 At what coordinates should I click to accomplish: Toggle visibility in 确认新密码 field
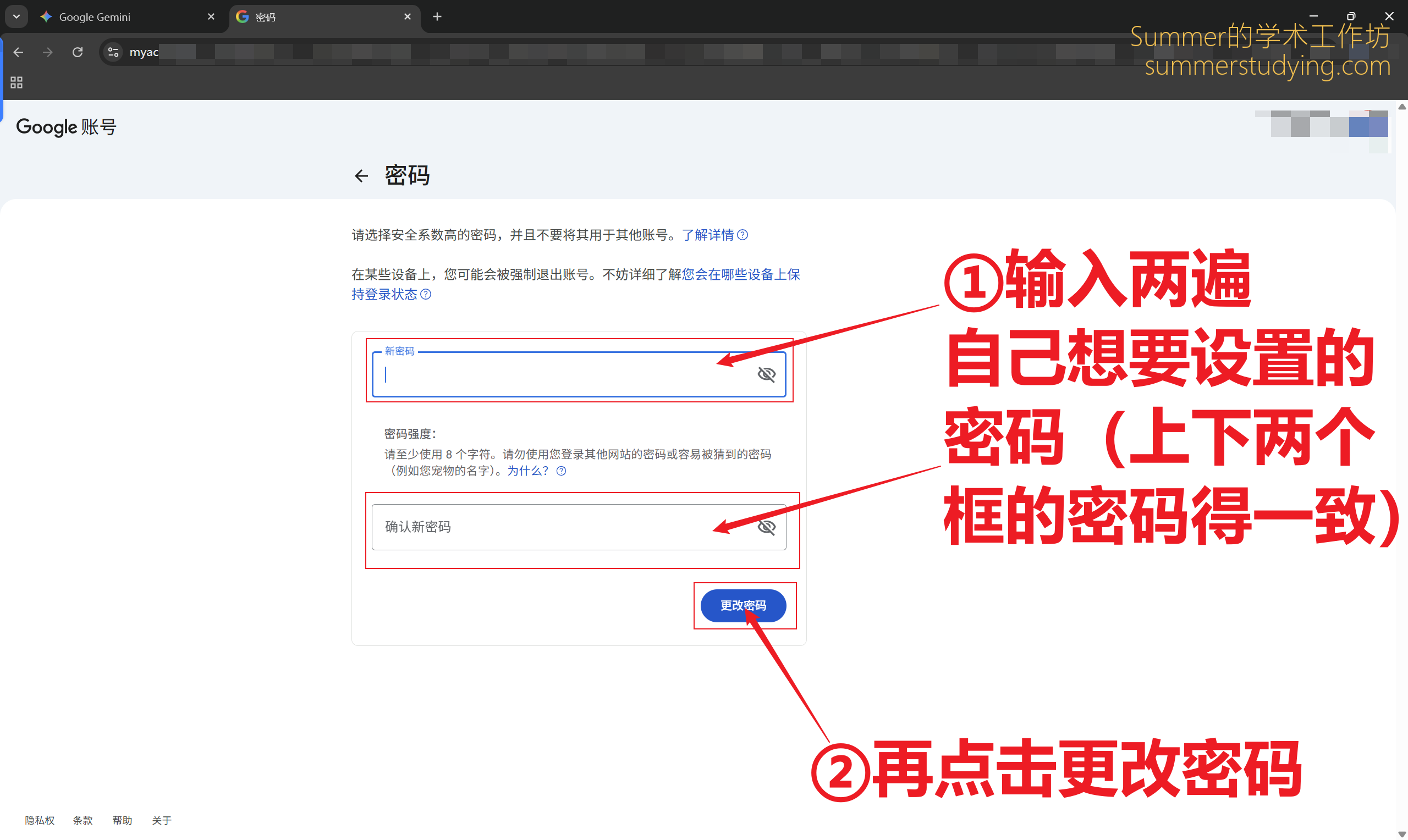[766, 527]
